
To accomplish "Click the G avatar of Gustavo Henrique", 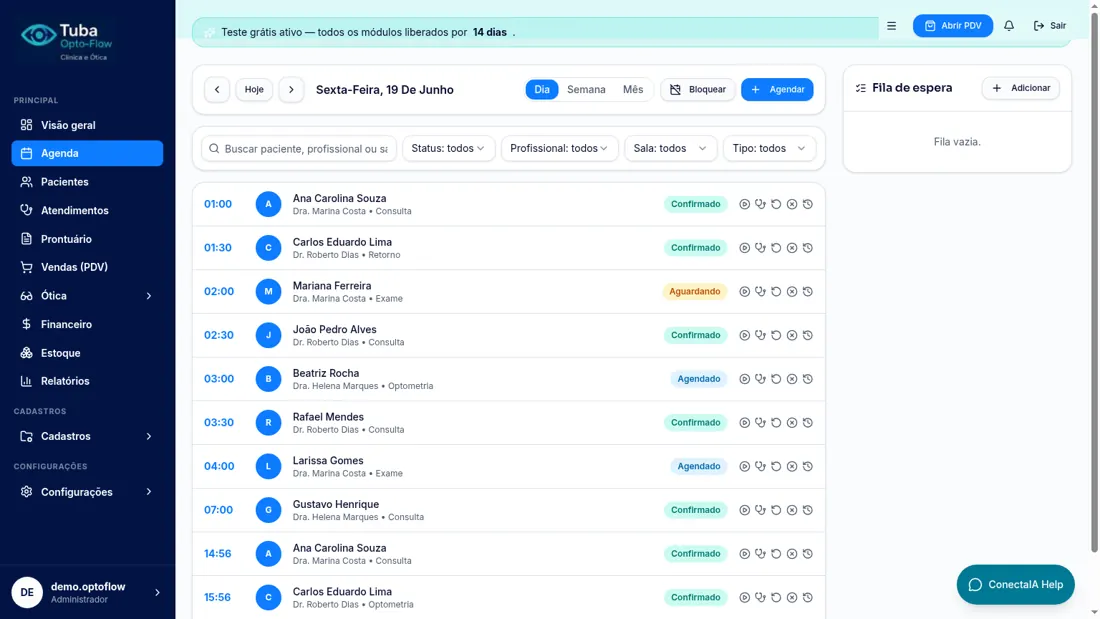I will (x=268, y=510).
